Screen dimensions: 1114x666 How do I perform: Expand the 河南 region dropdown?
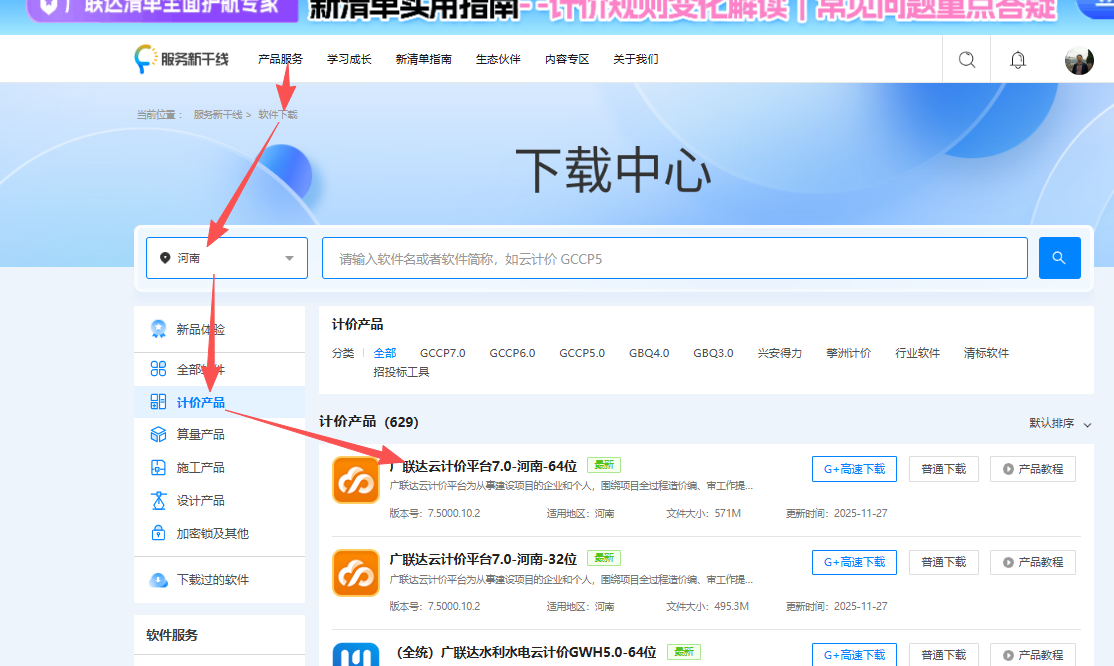pos(227,258)
